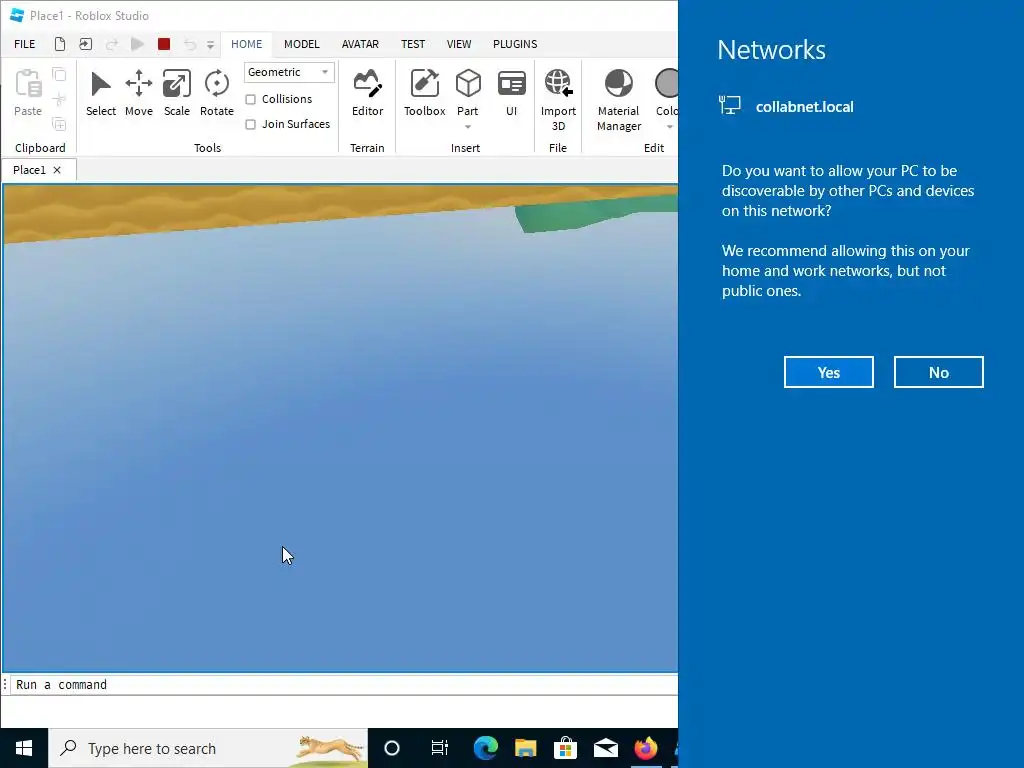Click the Paste clipboard button
This screenshot has width=1024, height=768.
[x=28, y=94]
